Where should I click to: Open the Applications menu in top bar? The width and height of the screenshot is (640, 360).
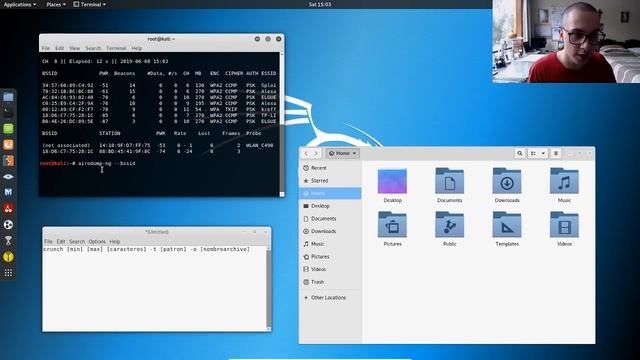[x=20, y=4]
